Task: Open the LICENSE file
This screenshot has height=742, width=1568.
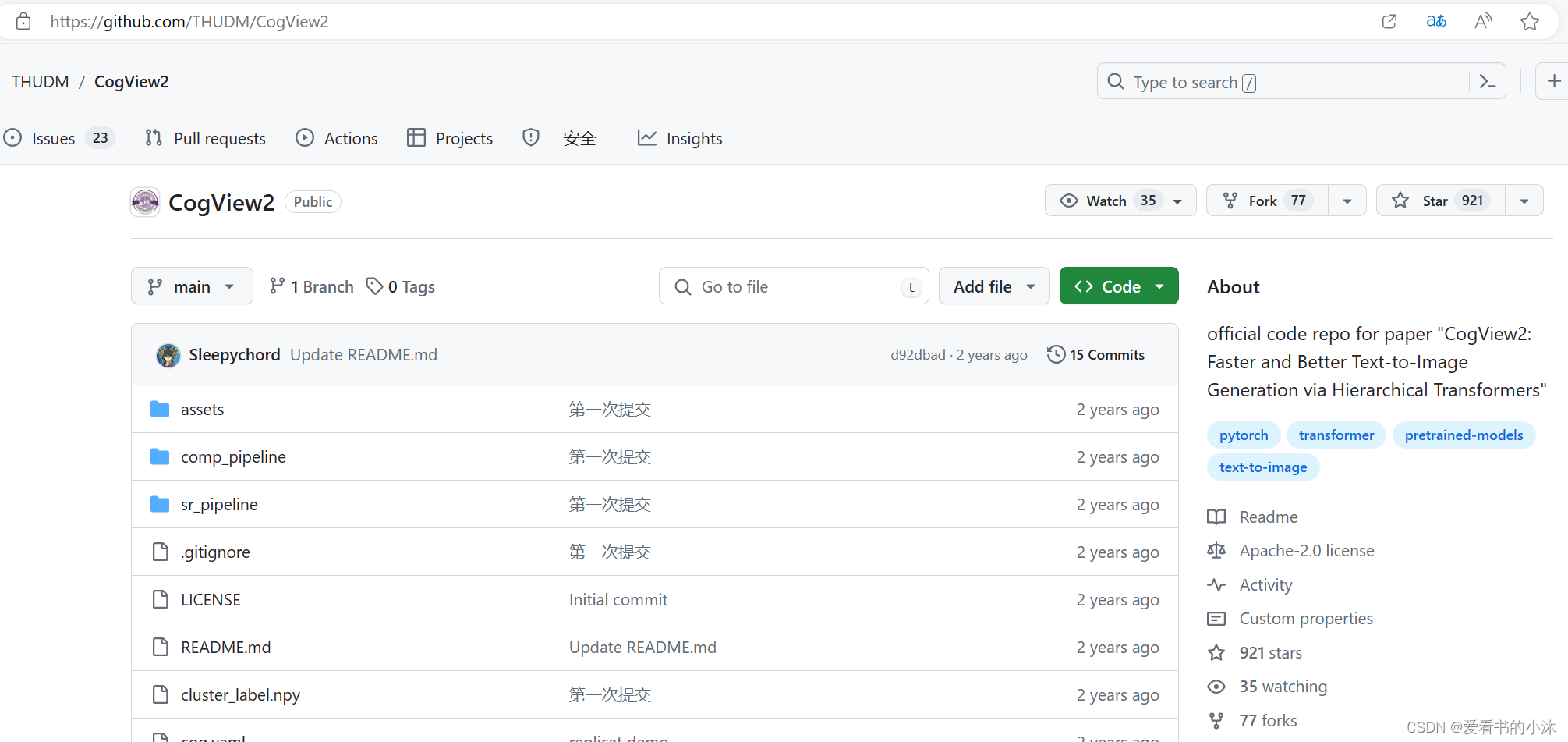Action: click(x=211, y=600)
